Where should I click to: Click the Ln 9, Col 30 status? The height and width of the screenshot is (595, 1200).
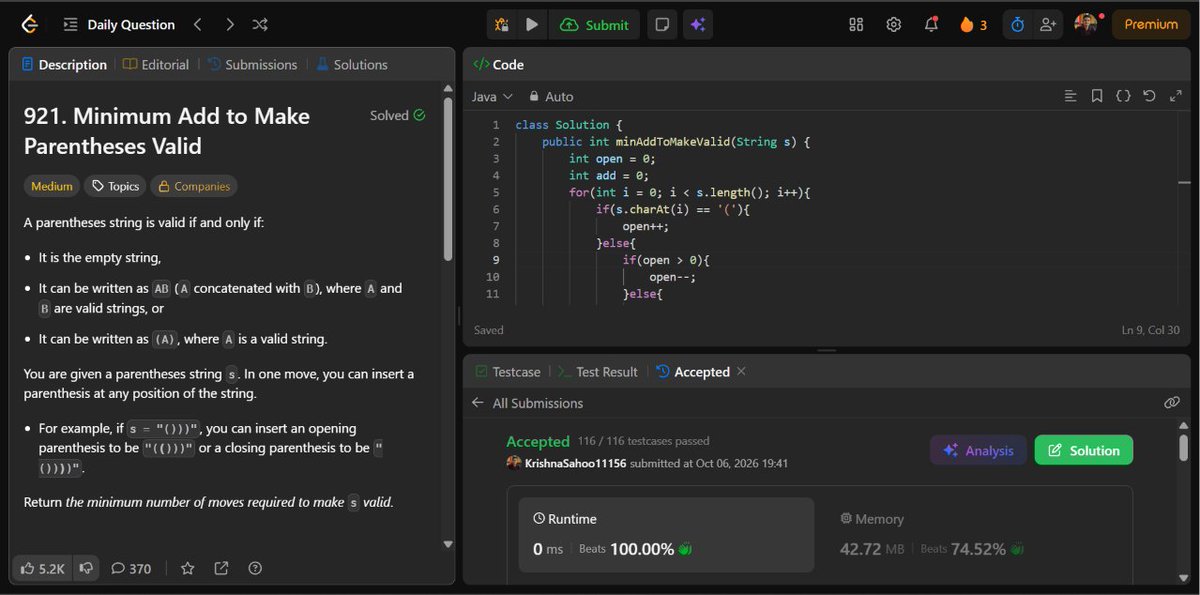pos(1151,330)
